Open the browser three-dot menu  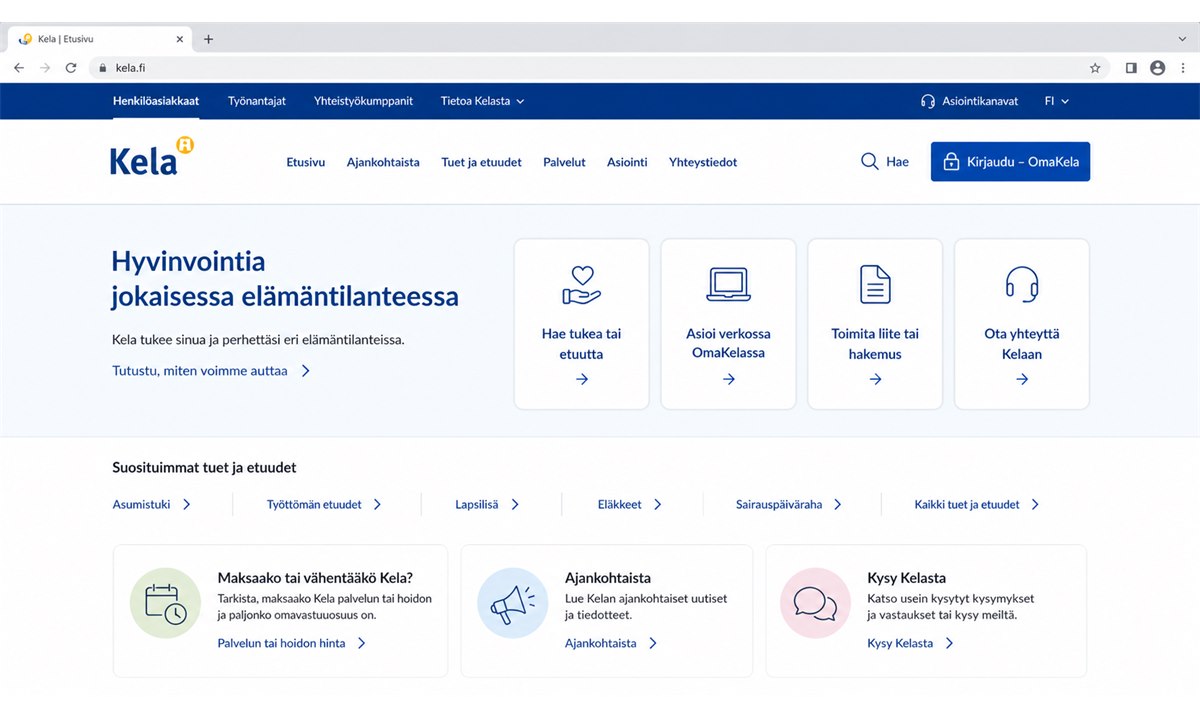tap(1184, 68)
